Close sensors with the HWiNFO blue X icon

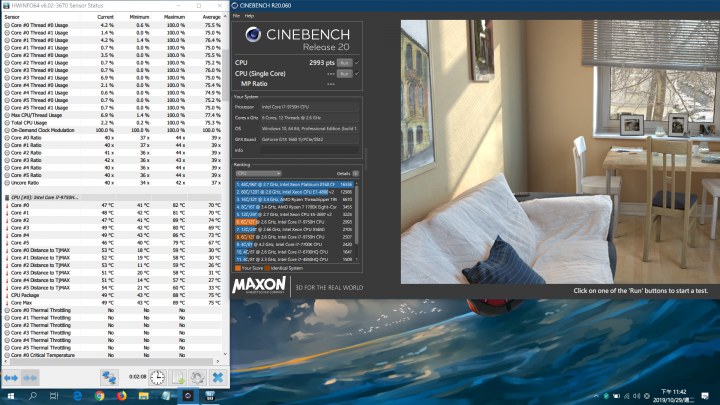point(218,377)
